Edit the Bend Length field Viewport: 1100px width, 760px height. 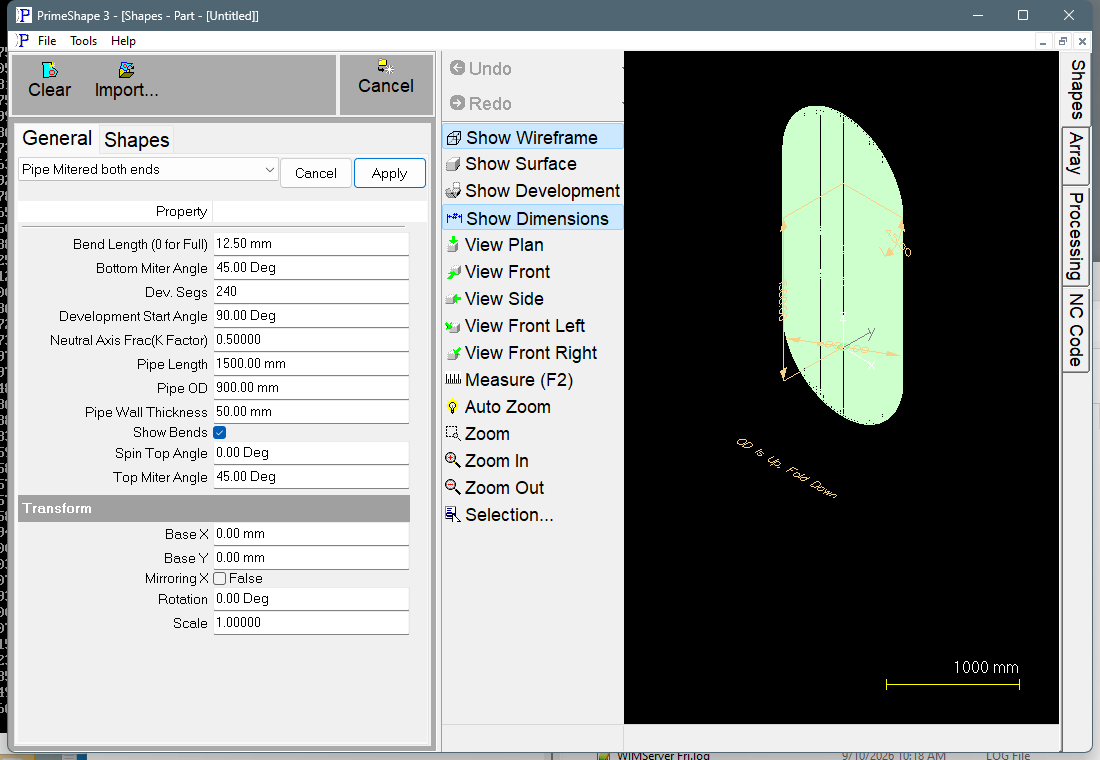tap(311, 244)
